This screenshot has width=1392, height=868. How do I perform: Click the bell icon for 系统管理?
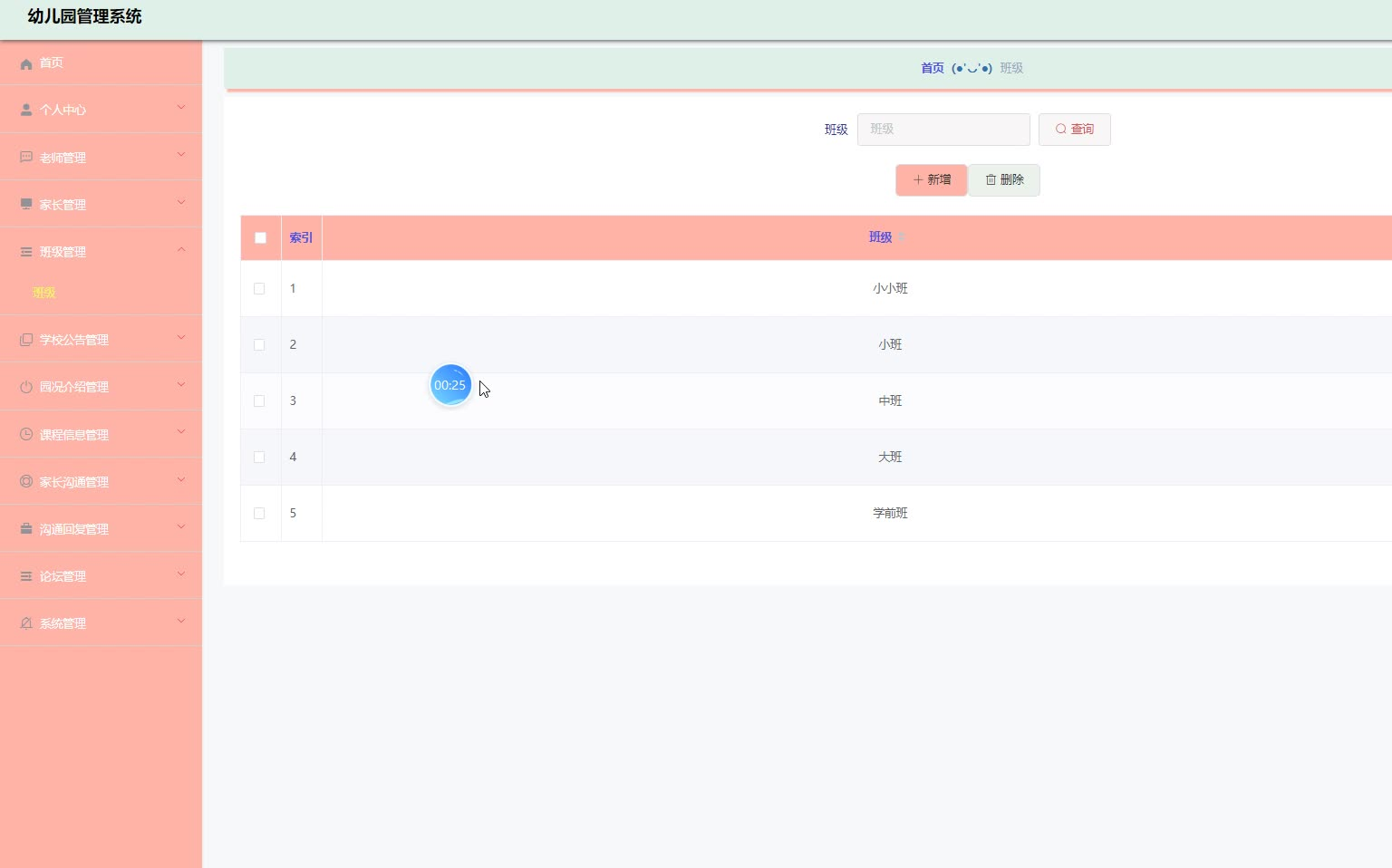26,623
